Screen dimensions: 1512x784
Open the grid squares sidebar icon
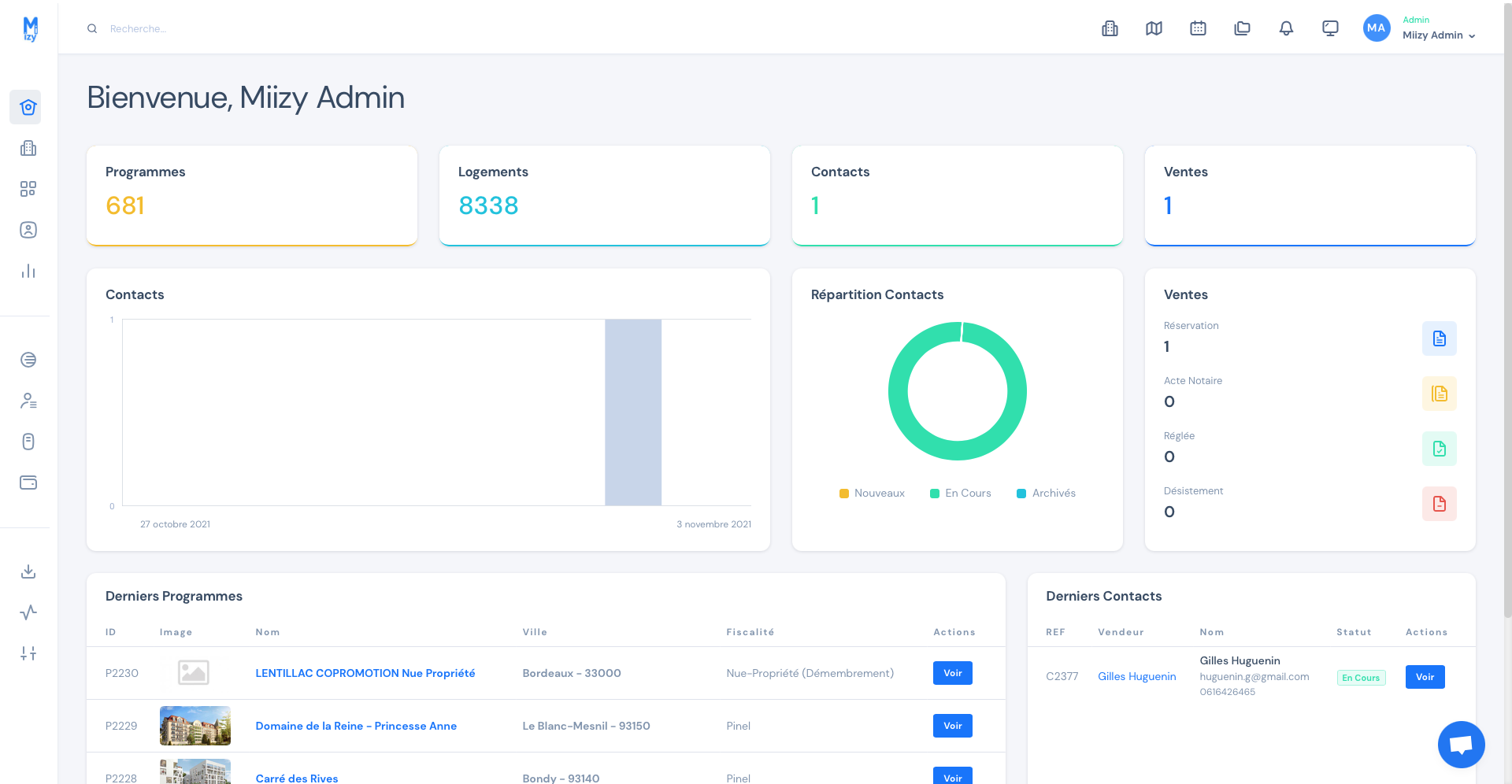28,189
